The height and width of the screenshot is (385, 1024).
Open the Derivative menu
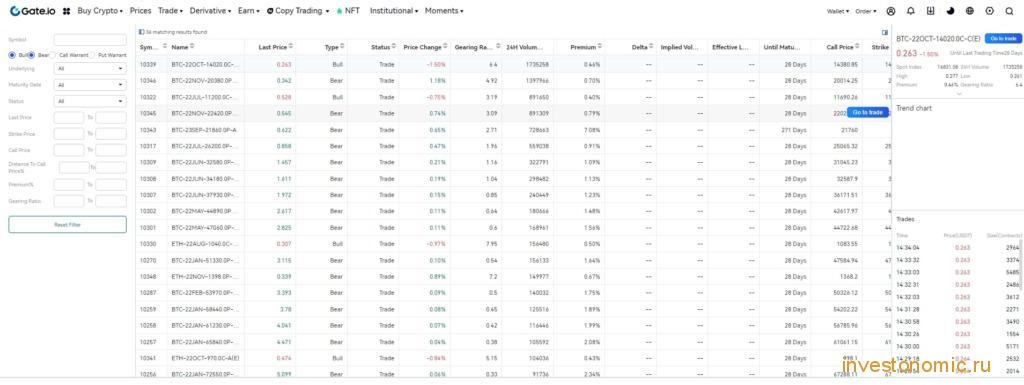210,11
